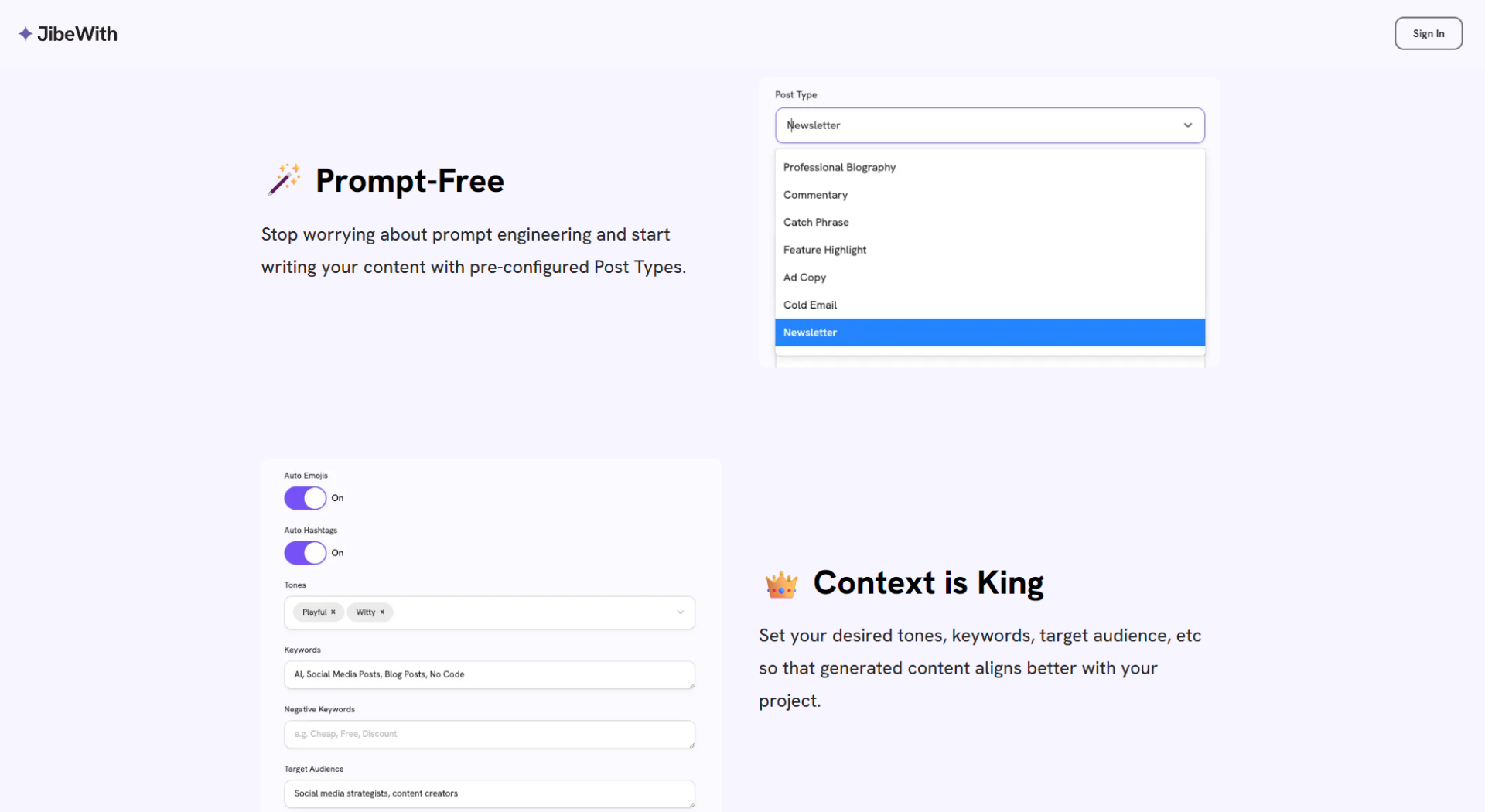The width and height of the screenshot is (1485, 812).
Task: Click the JibeWith sparkle logo icon
Action: [26, 34]
